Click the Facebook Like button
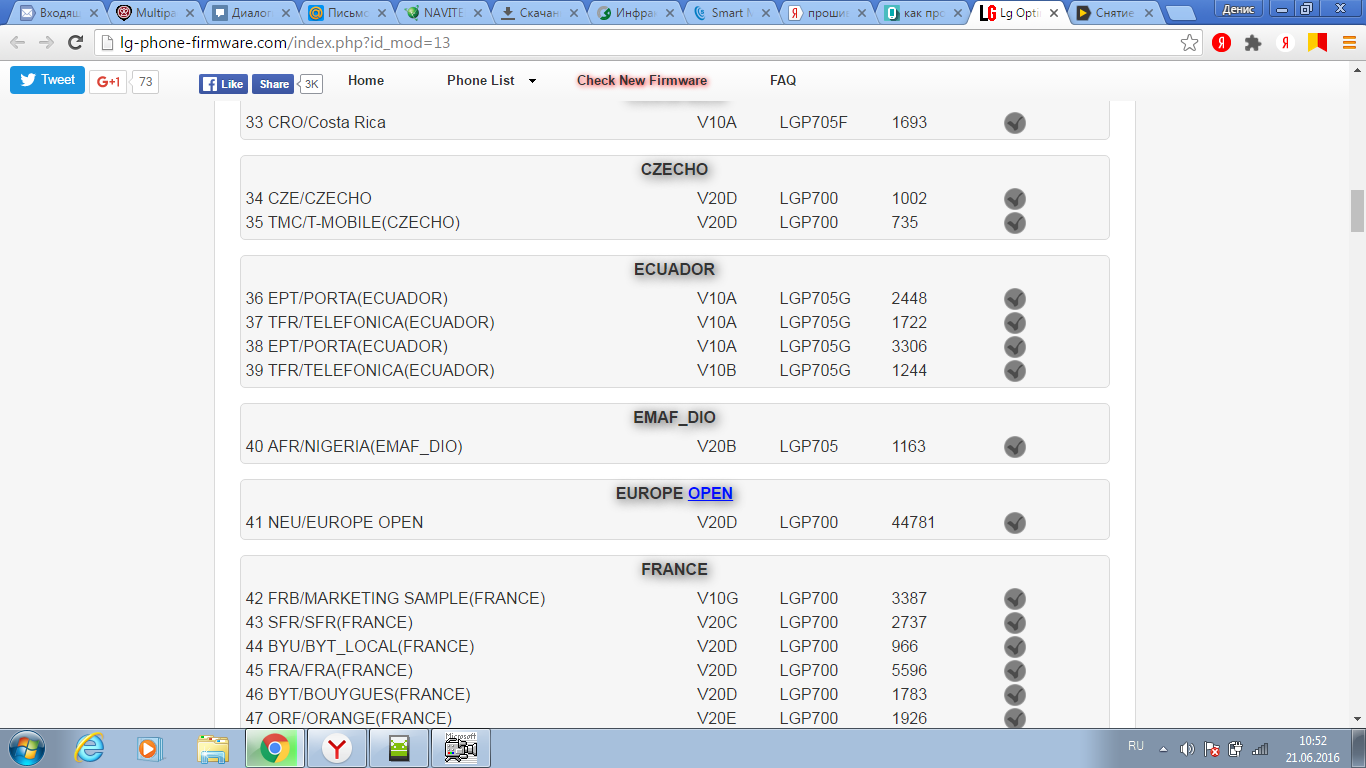The height and width of the screenshot is (768, 1366). tap(223, 84)
